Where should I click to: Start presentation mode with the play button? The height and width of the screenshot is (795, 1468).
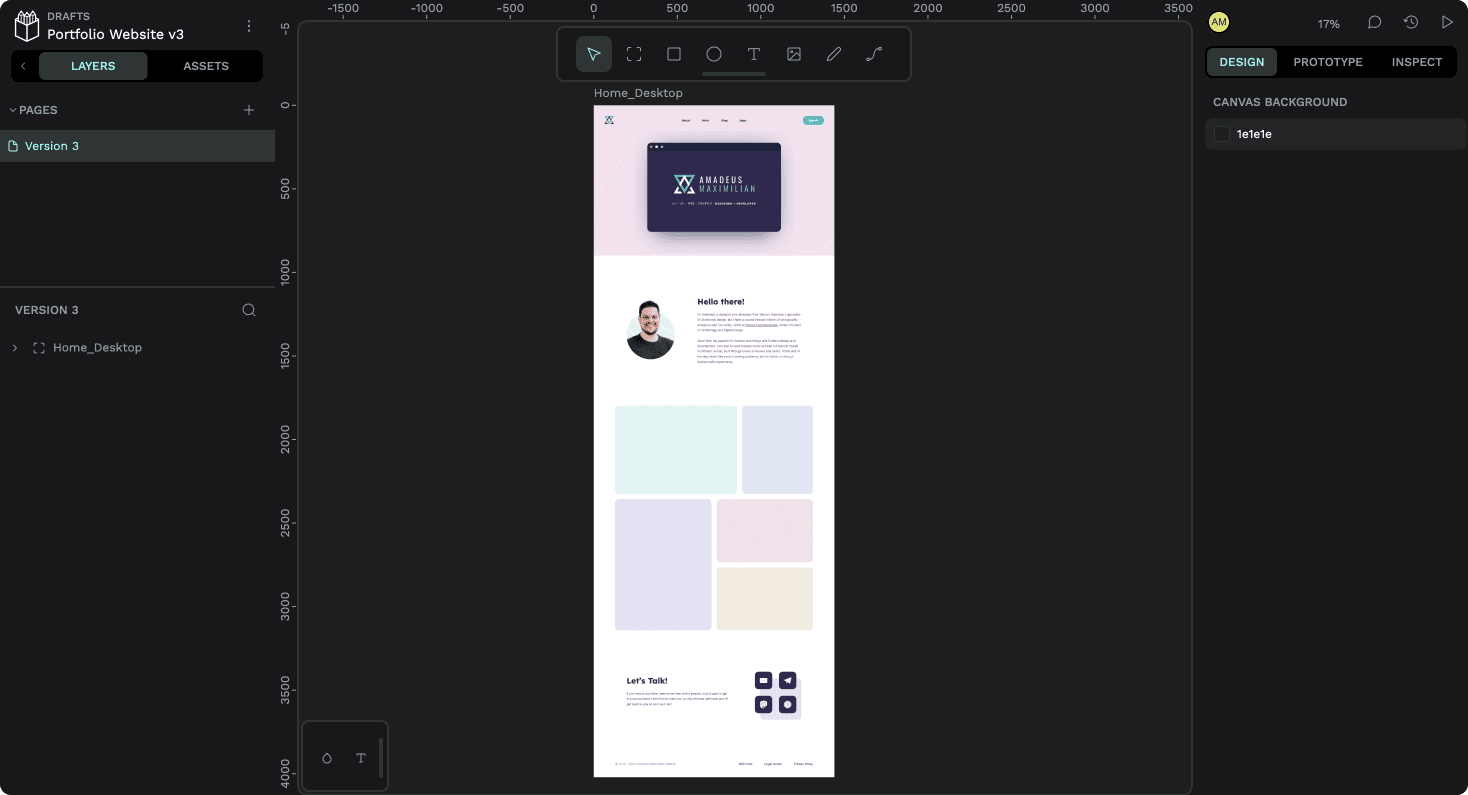(1447, 22)
